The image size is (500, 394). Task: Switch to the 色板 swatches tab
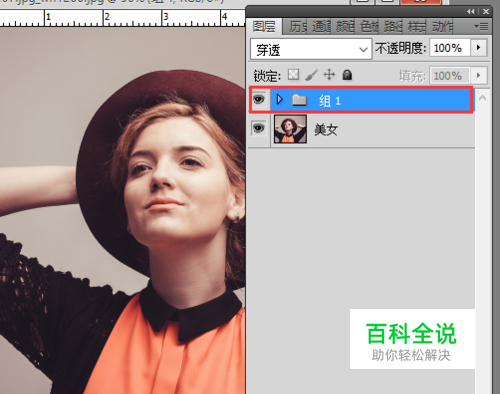369,27
